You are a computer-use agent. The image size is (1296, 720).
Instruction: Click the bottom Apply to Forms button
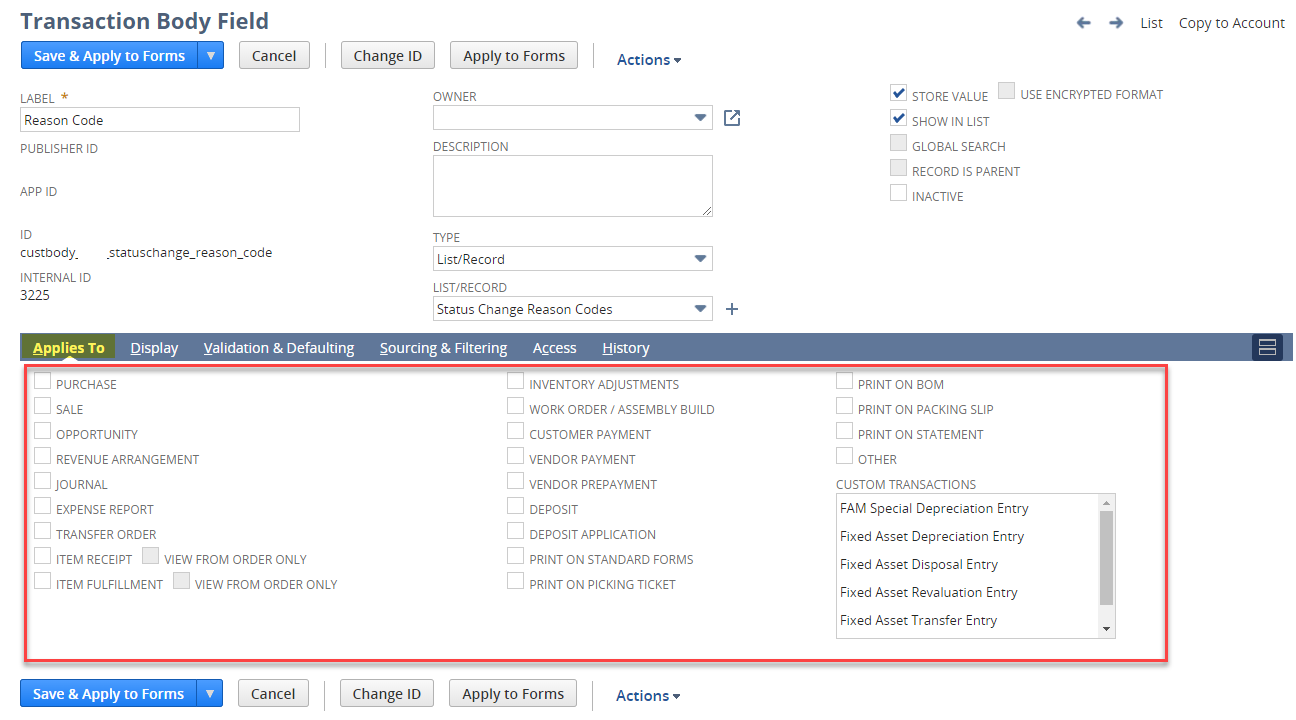(513, 693)
